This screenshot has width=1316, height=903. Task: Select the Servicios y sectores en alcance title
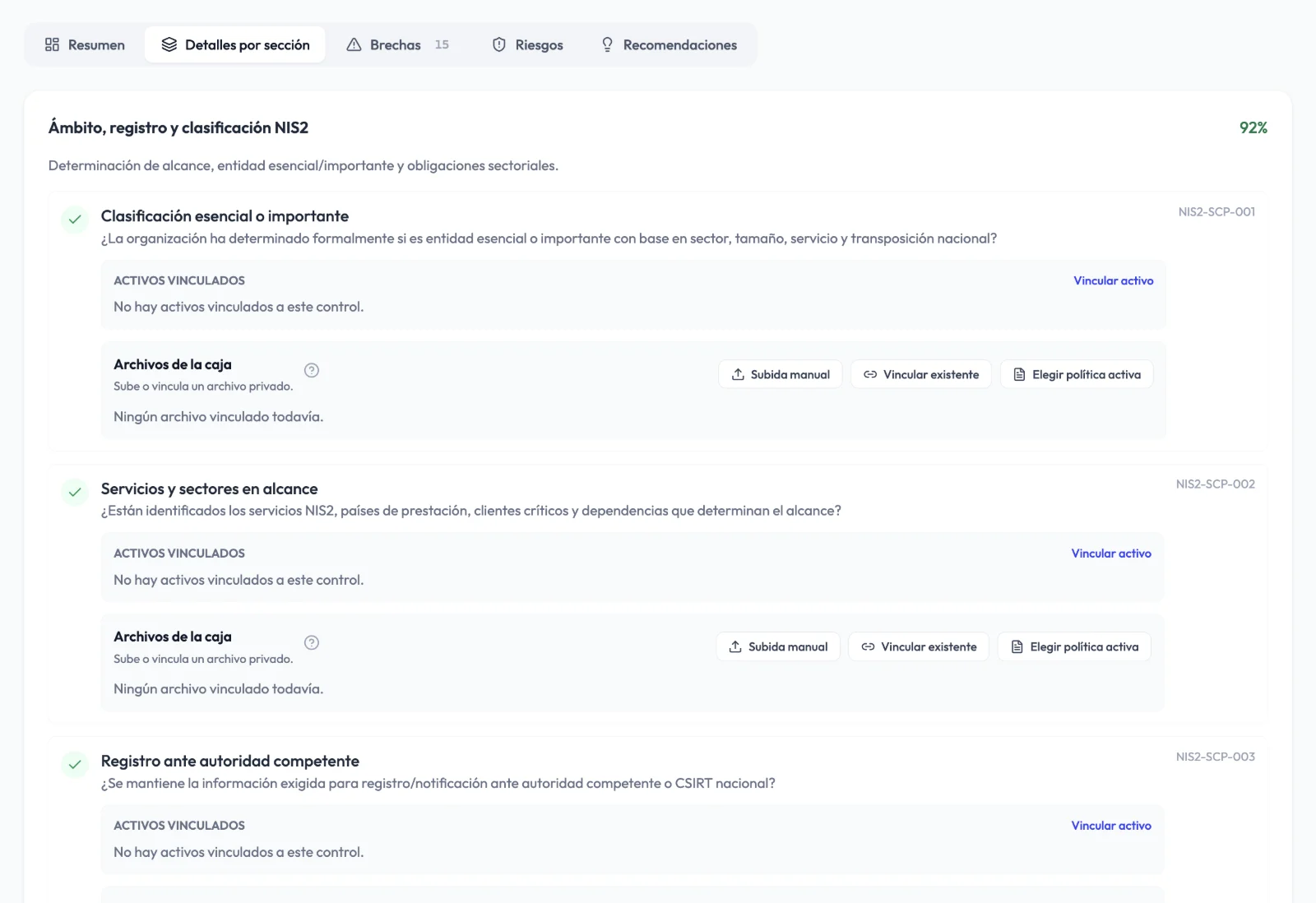click(209, 489)
